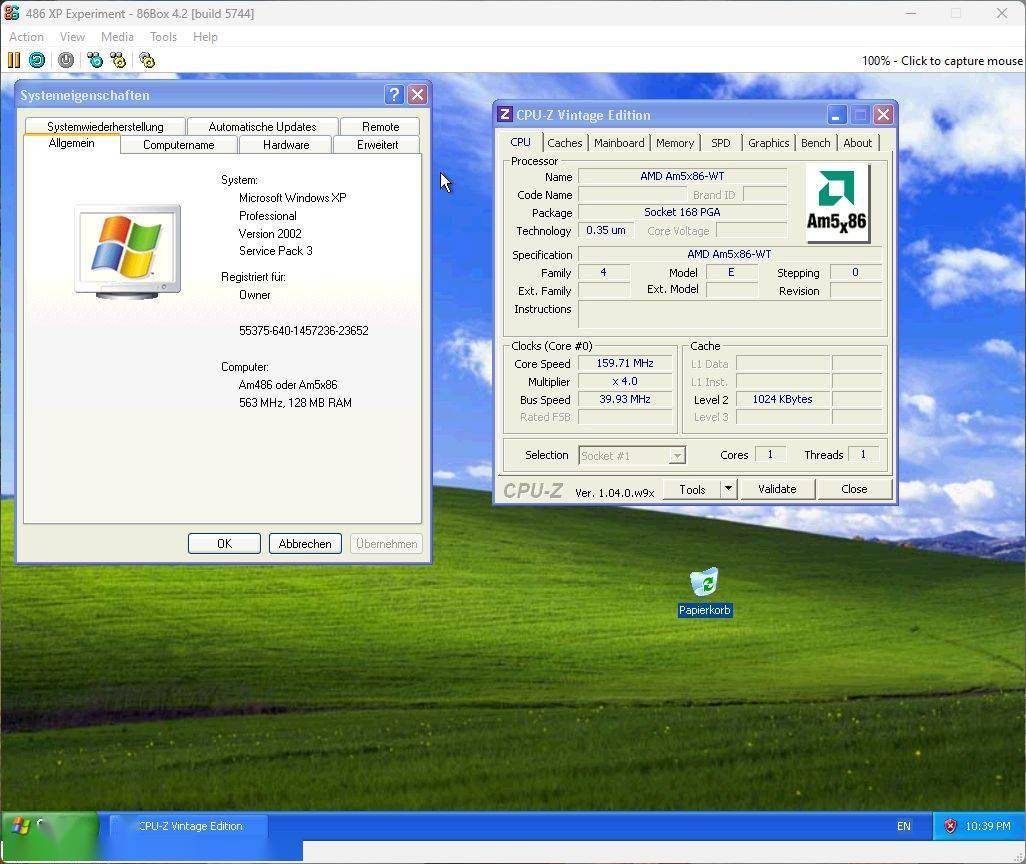1026x864 pixels.
Task: Click the security shield tray icon
Action: (950, 826)
